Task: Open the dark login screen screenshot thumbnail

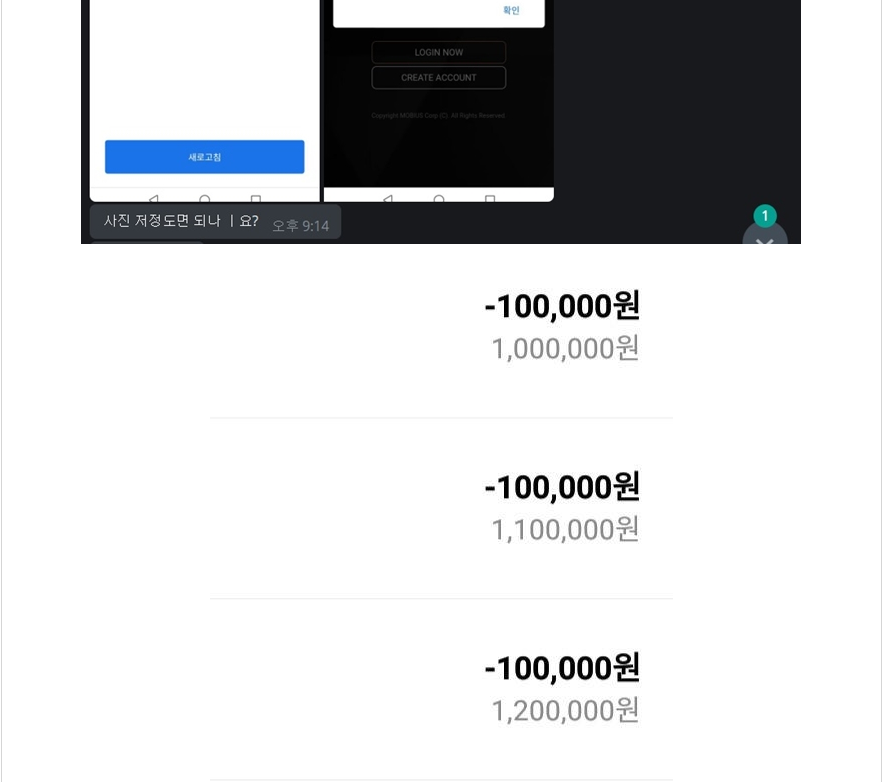Action: point(439,100)
